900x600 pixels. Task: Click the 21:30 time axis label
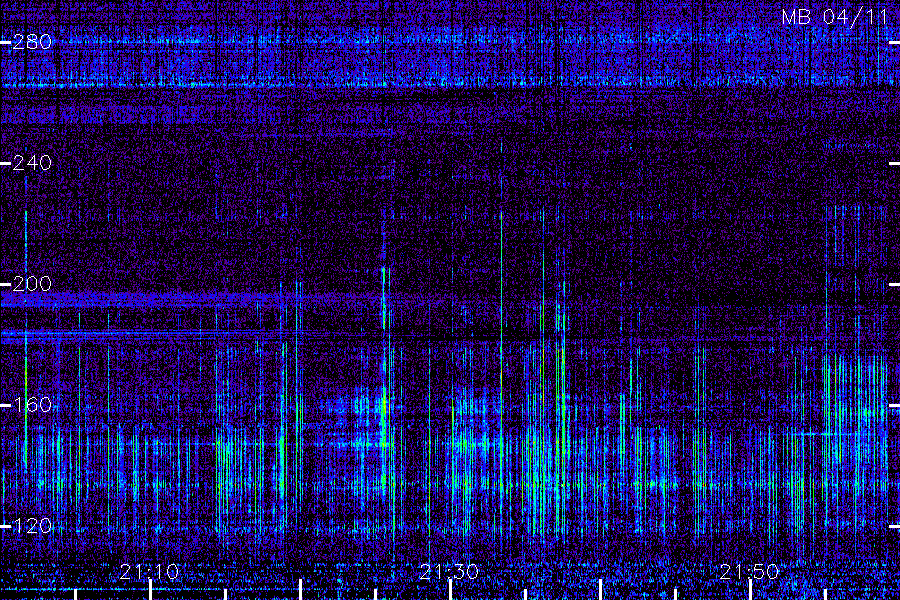pyautogui.click(x=449, y=572)
